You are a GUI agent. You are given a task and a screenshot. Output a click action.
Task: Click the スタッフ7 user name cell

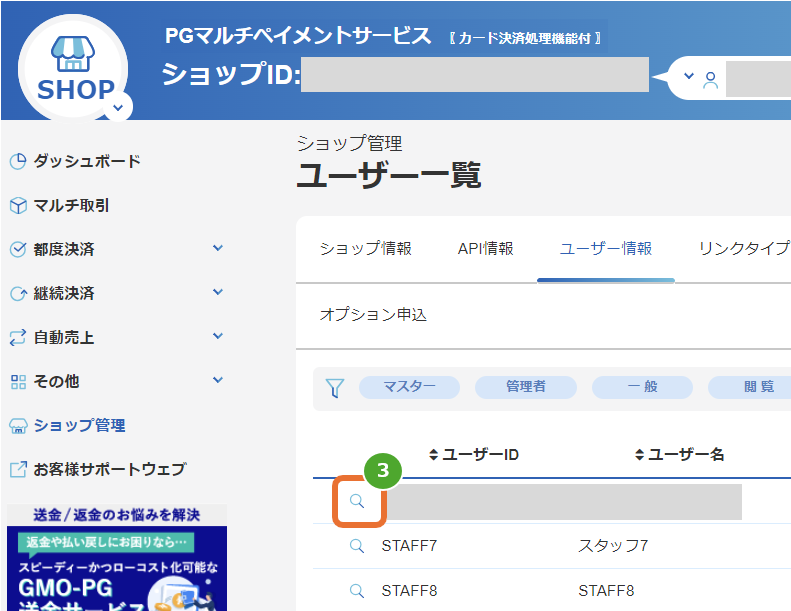click(613, 545)
